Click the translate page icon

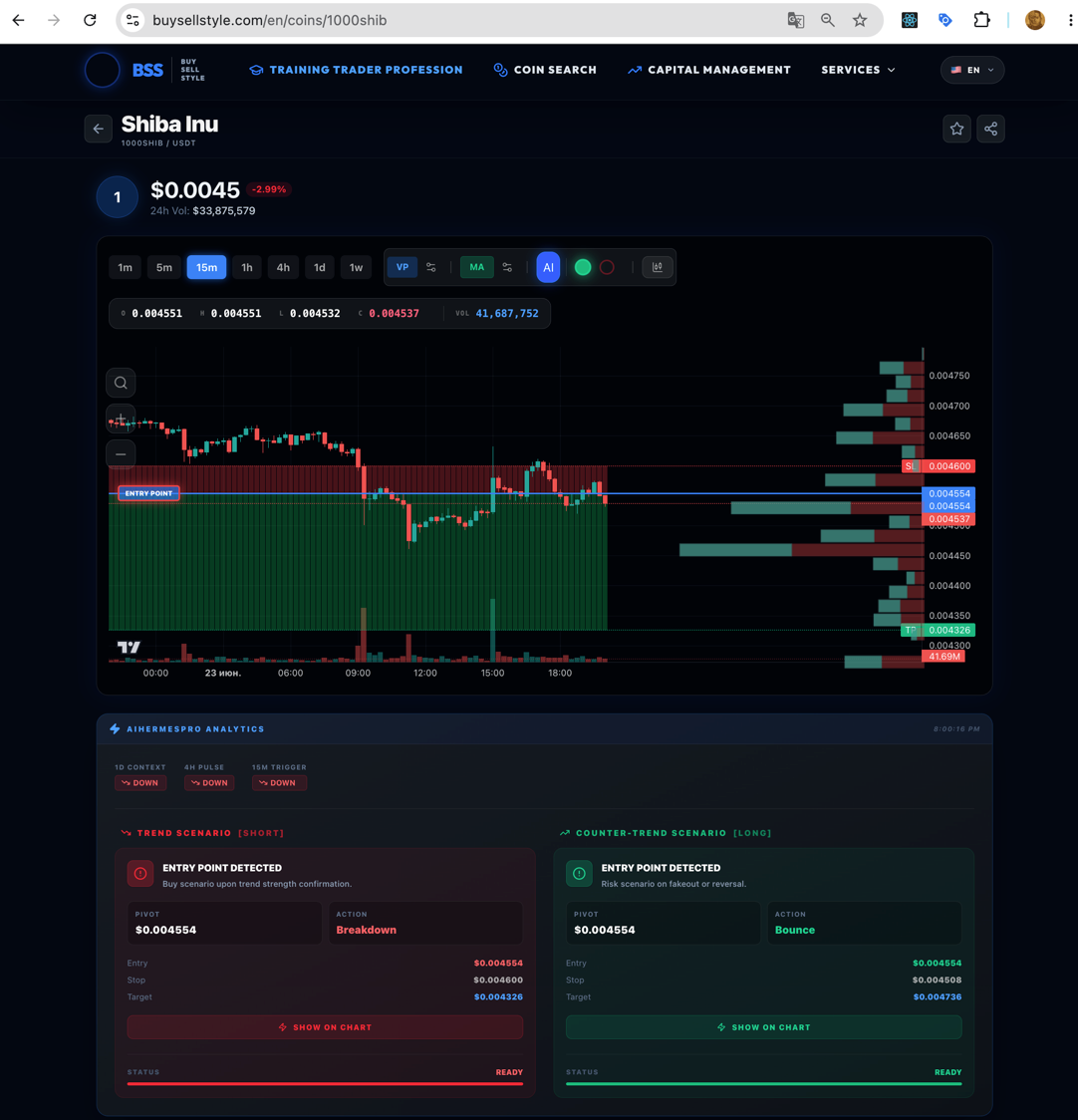[x=796, y=20]
